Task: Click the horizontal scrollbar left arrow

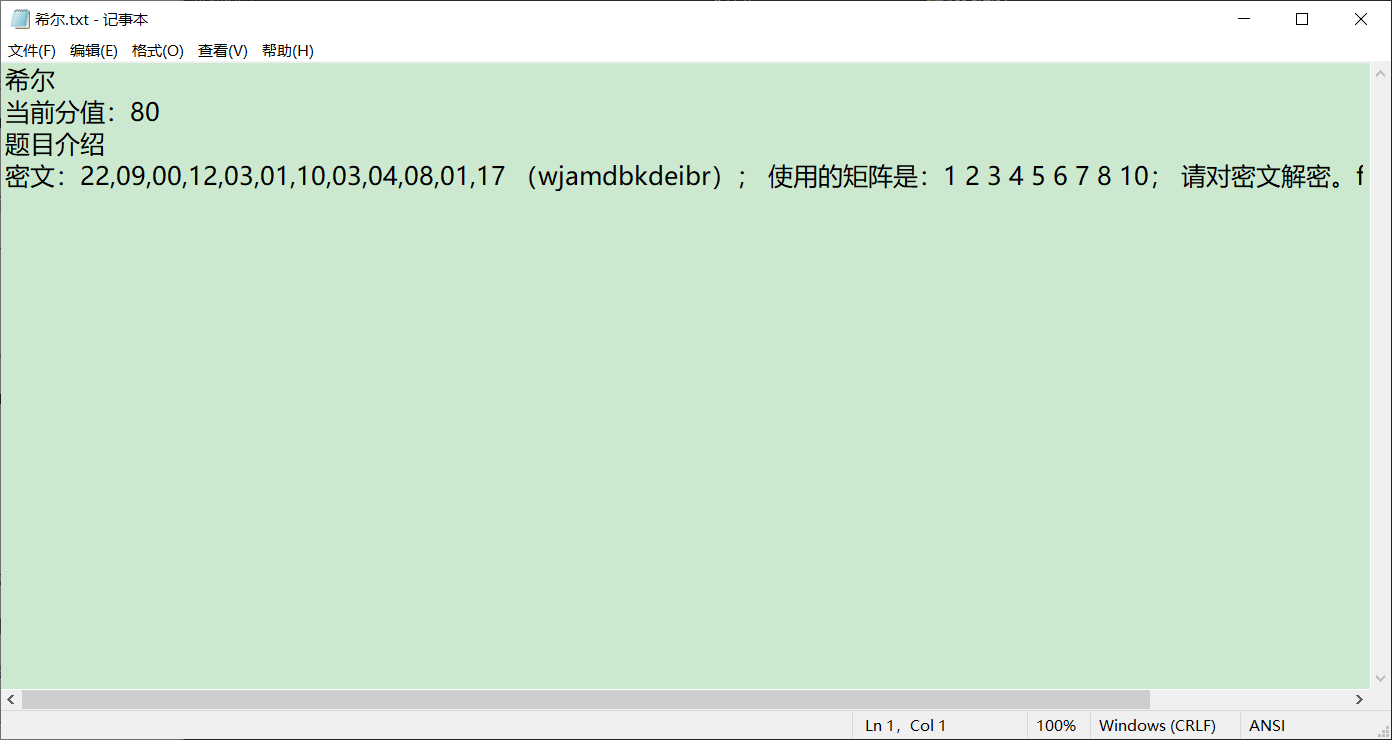Action: [x=11, y=699]
